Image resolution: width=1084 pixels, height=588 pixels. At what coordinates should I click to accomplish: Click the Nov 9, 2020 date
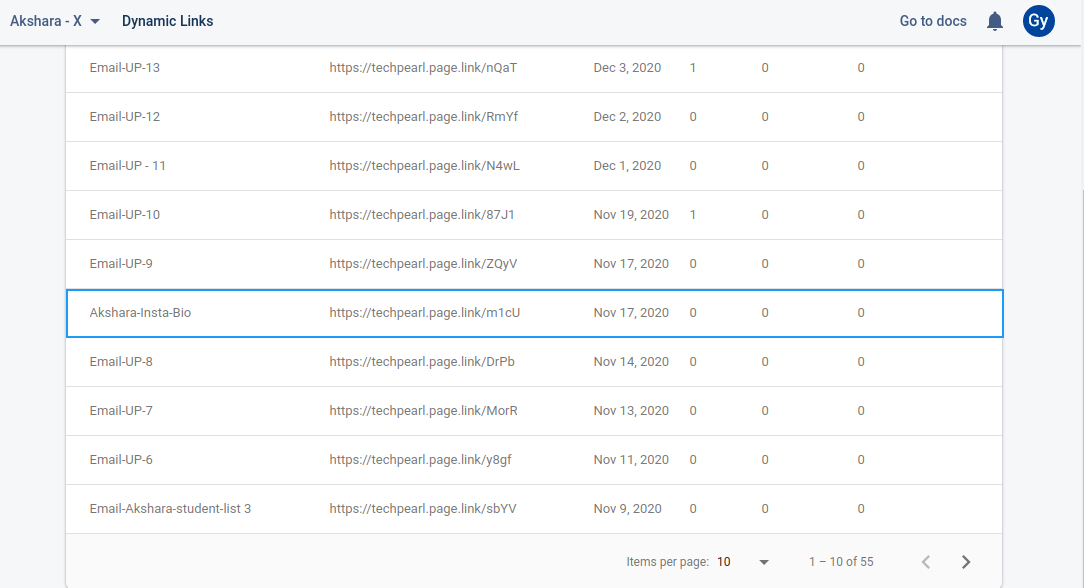coord(627,509)
